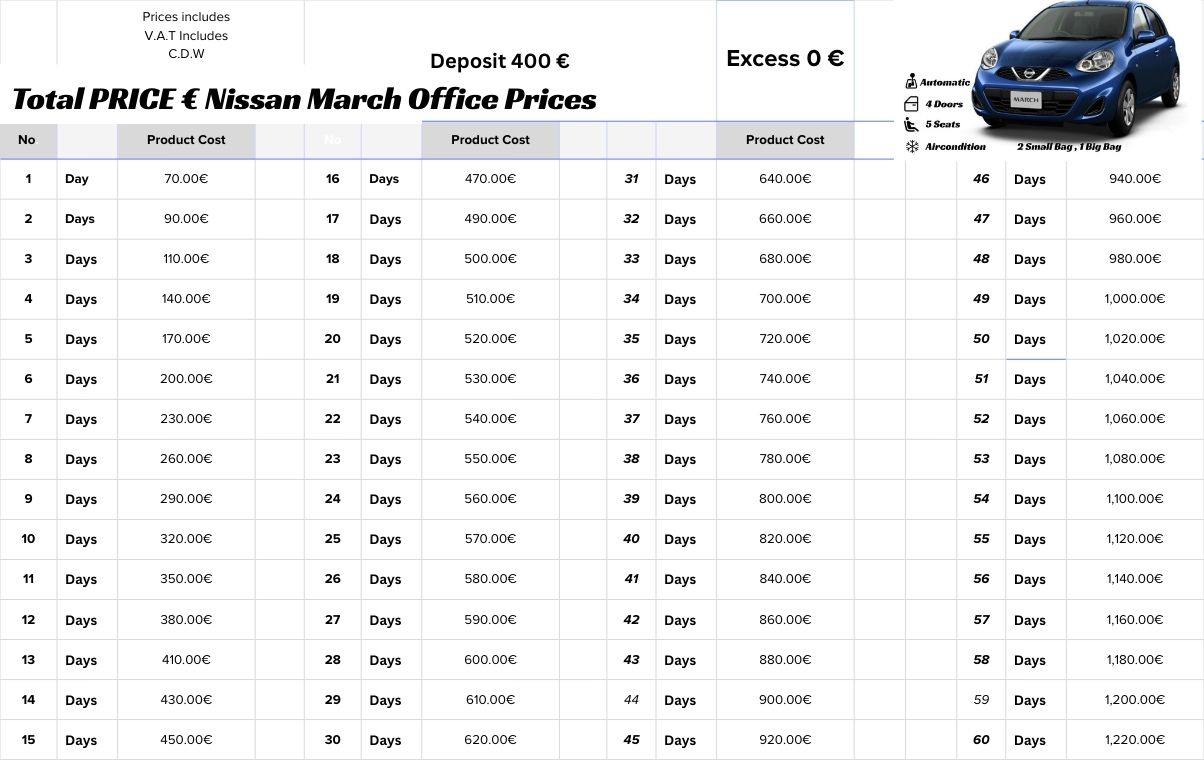The height and width of the screenshot is (760, 1204).
Task: Click the 320.00€ price for 10 days
Action: point(186,539)
